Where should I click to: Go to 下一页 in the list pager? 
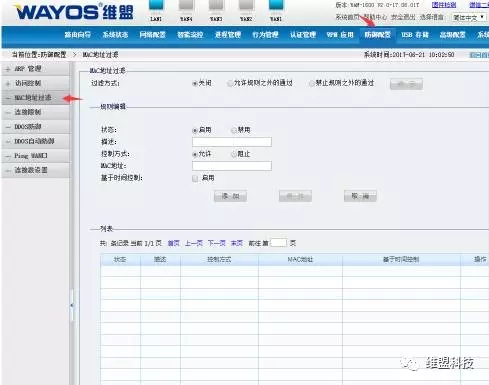click(x=217, y=243)
